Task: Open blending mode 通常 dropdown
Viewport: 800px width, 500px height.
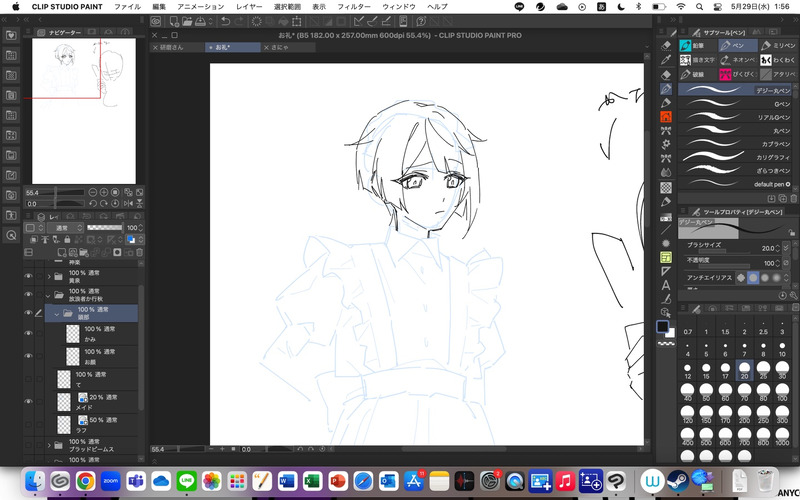Action: (66, 228)
